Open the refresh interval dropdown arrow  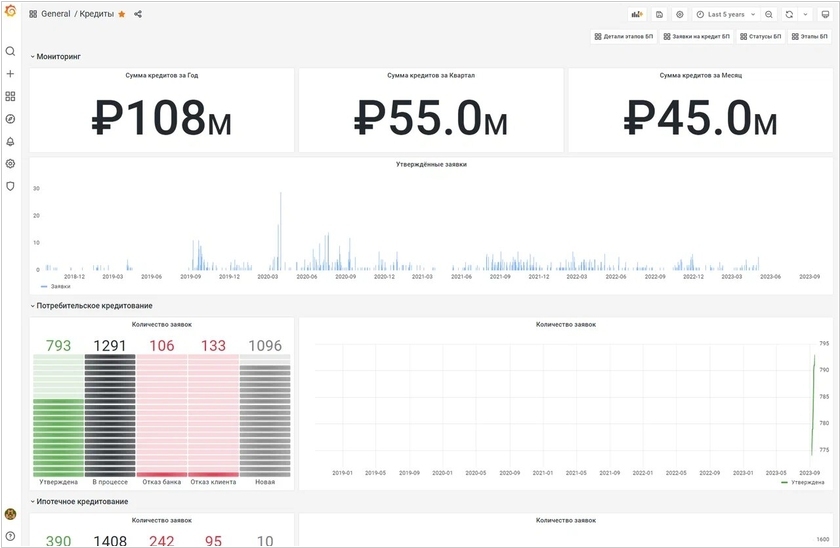(x=804, y=14)
